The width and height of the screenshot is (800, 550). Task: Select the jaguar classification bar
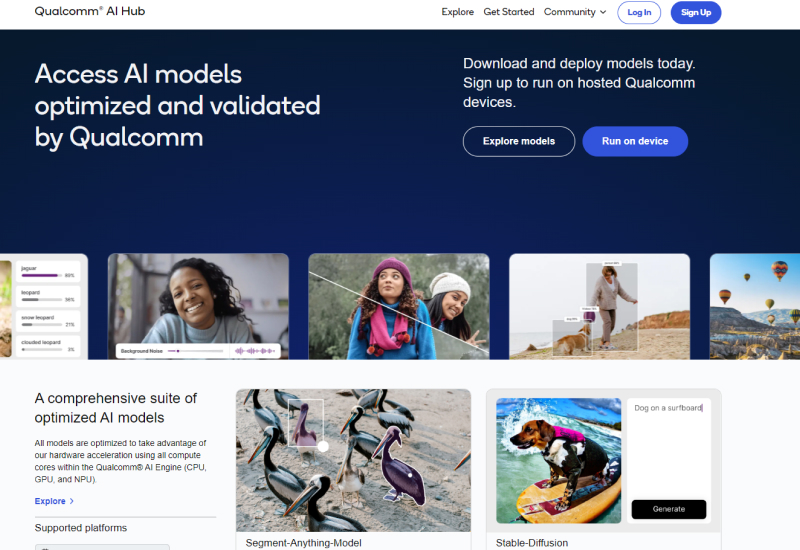point(48,271)
